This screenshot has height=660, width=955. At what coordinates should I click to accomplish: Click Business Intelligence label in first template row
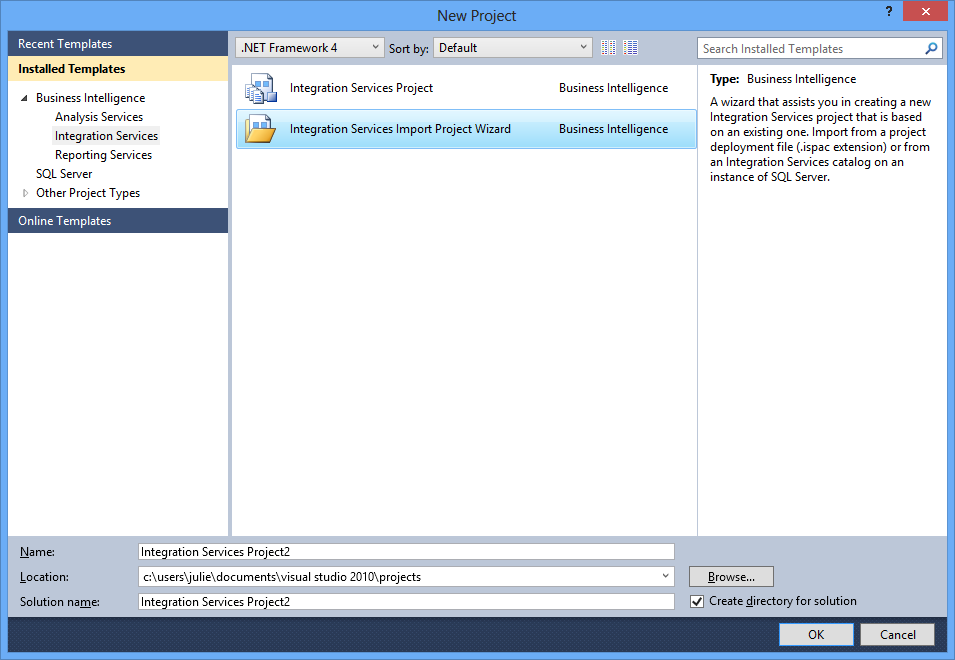pos(613,88)
